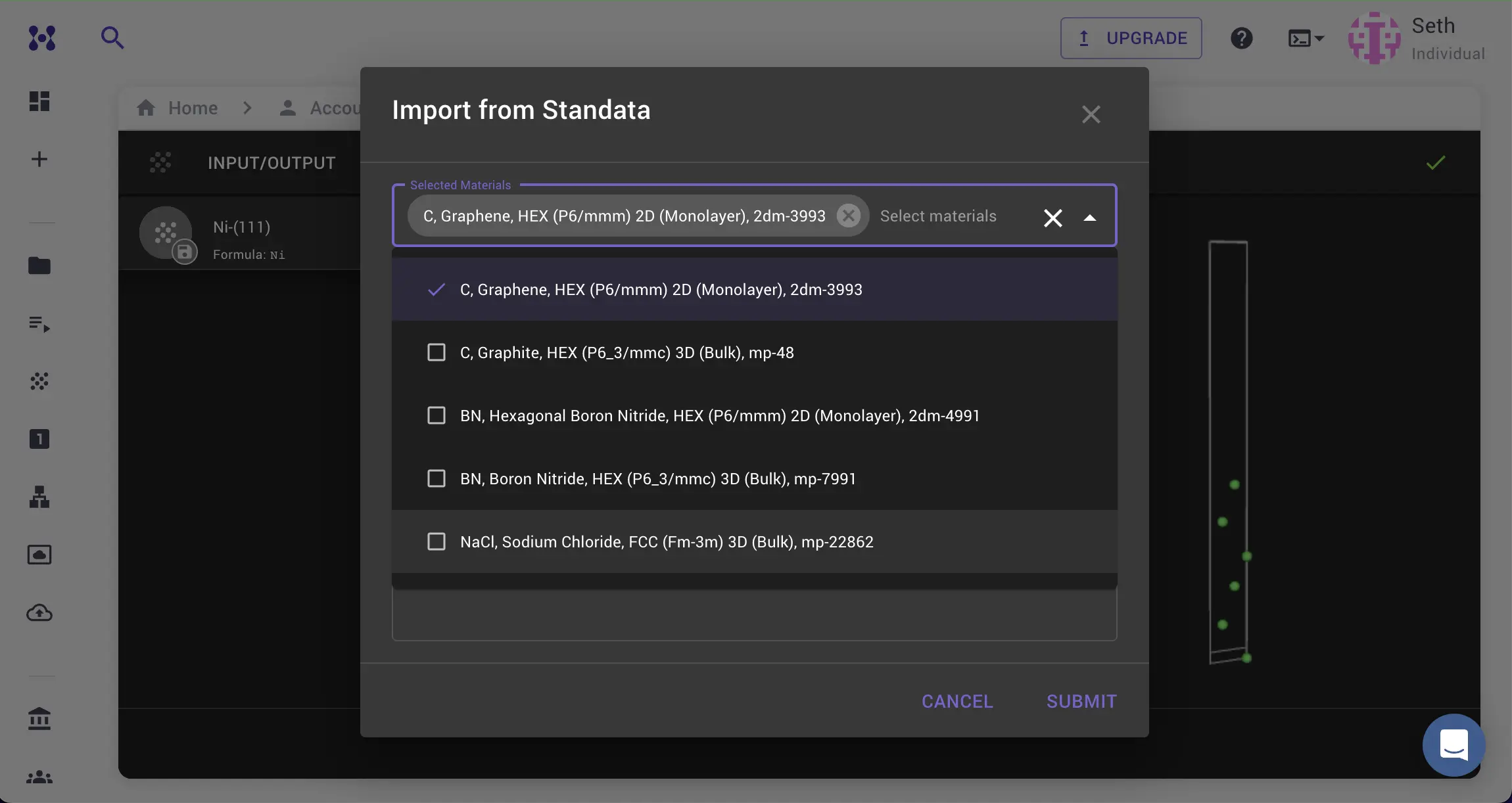This screenshot has height=803, width=1512.
Task: Check NaCl, Sodium Chloride mp-22862
Action: pyautogui.click(x=437, y=541)
